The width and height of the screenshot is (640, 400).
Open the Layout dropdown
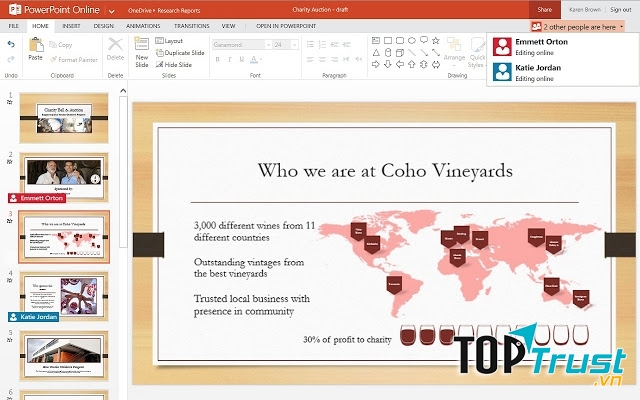[169, 41]
